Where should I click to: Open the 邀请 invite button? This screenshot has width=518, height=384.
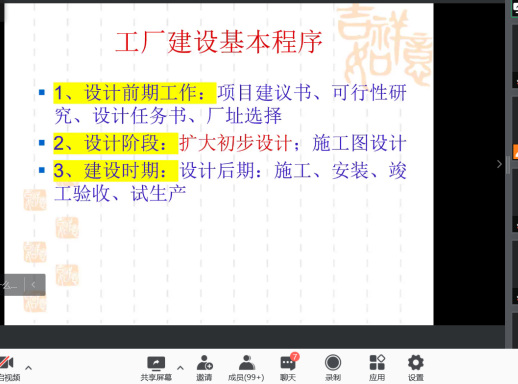pyautogui.click(x=204, y=368)
